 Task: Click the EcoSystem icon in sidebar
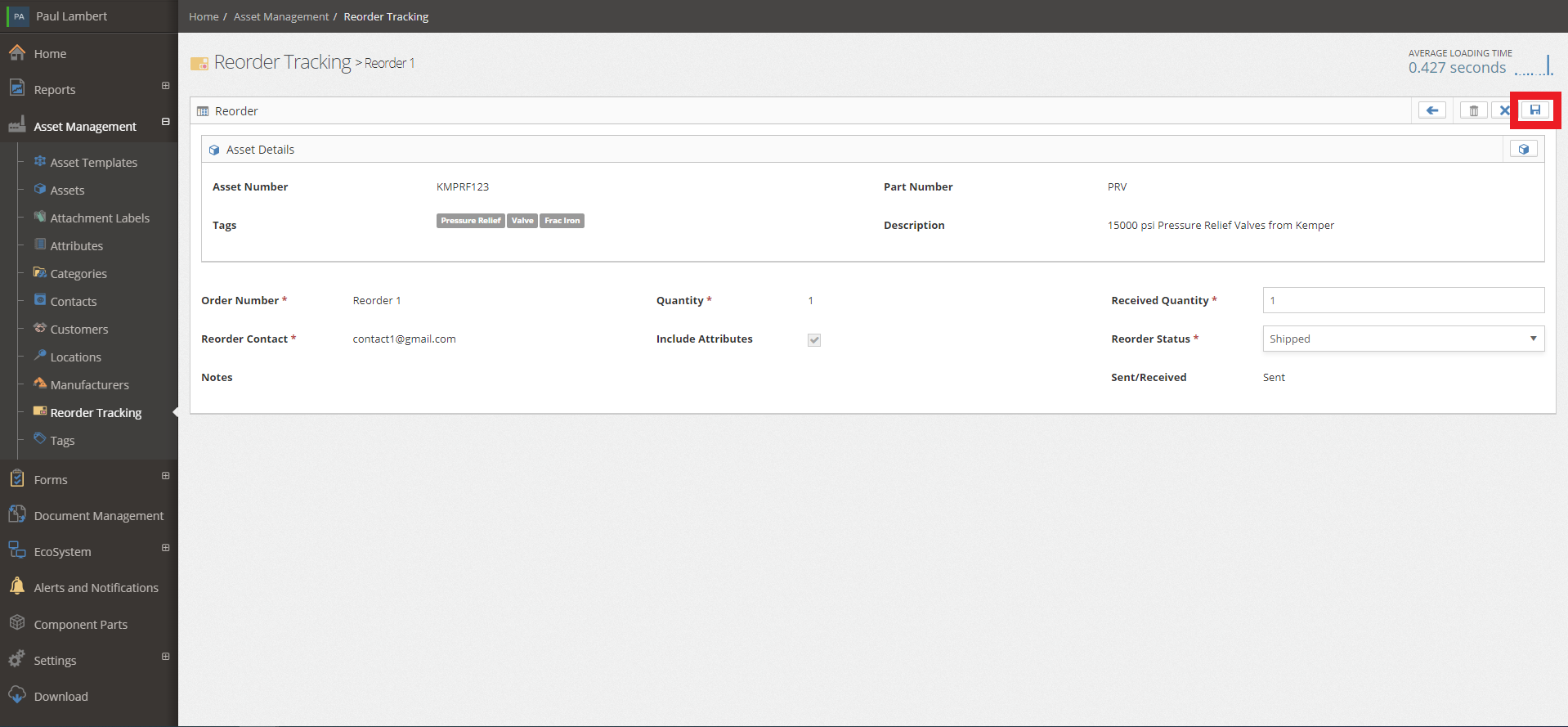click(17, 550)
